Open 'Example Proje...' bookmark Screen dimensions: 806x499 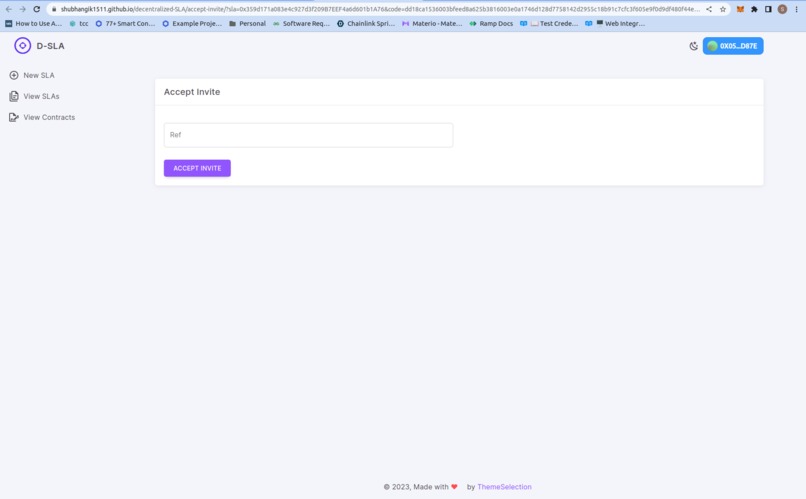[x=192, y=24]
